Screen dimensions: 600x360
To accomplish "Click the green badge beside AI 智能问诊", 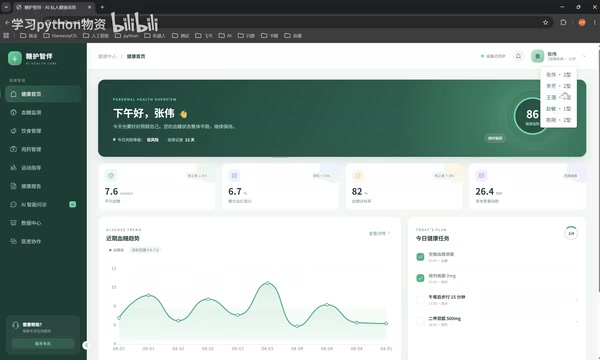I will coord(72,204).
